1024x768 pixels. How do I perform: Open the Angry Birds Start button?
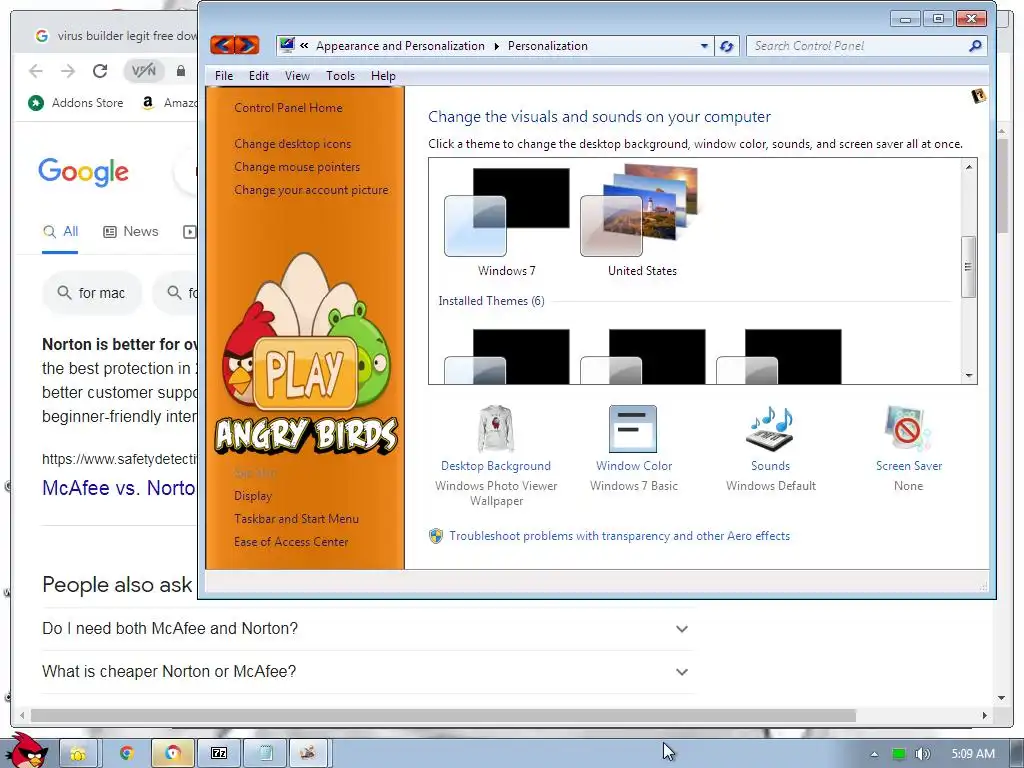click(26, 750)
